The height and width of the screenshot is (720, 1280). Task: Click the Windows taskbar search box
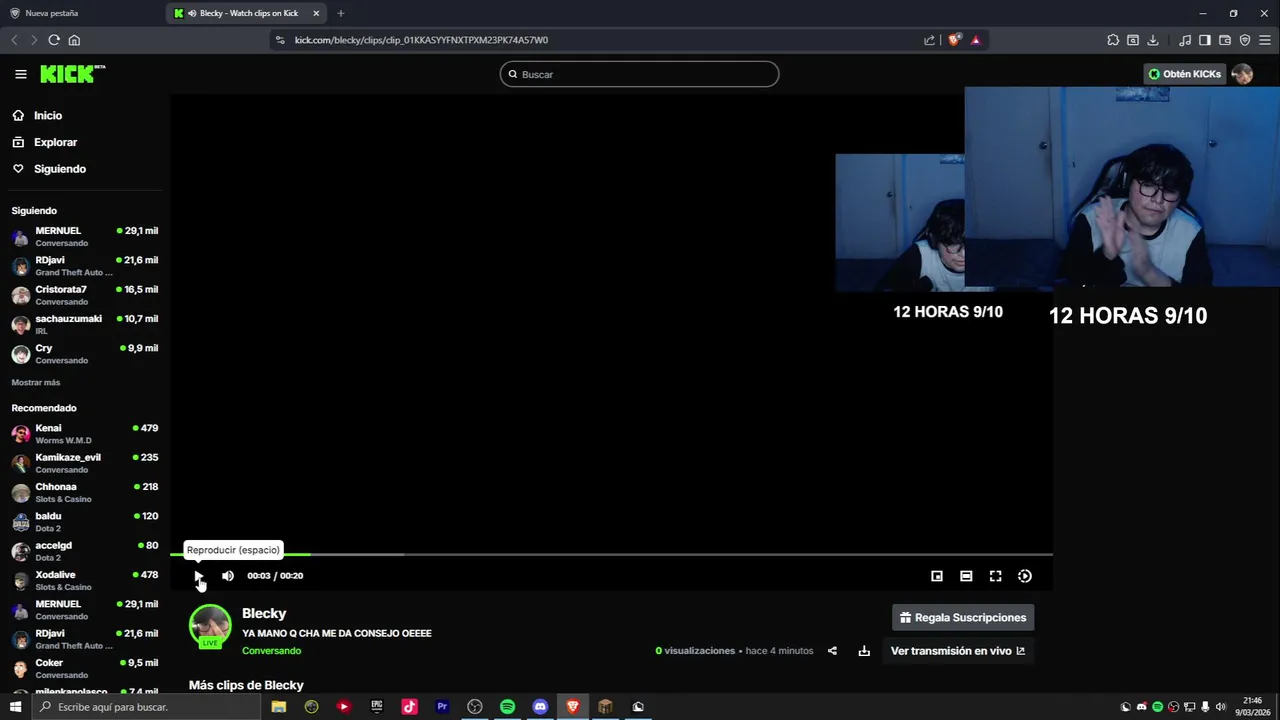(146, 707)
